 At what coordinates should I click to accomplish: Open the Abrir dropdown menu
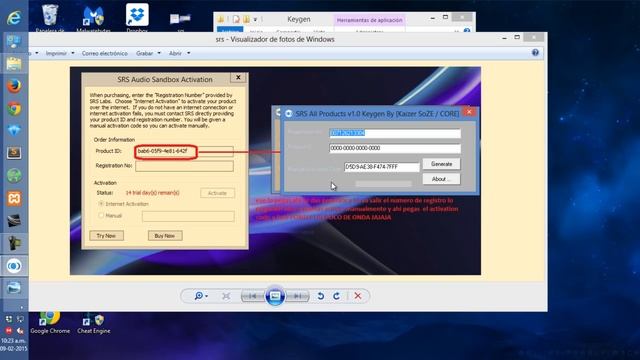(x=179, y=53)
